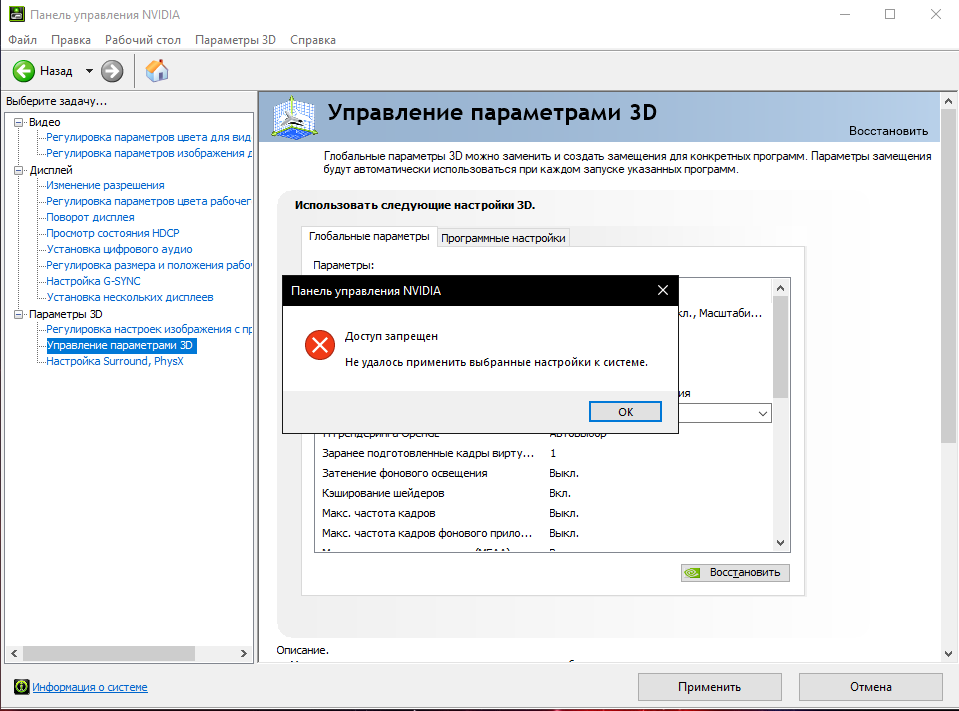This screenshot has height=711, width=959.
Task: Open the Правка menu
Action: point(71,40)
